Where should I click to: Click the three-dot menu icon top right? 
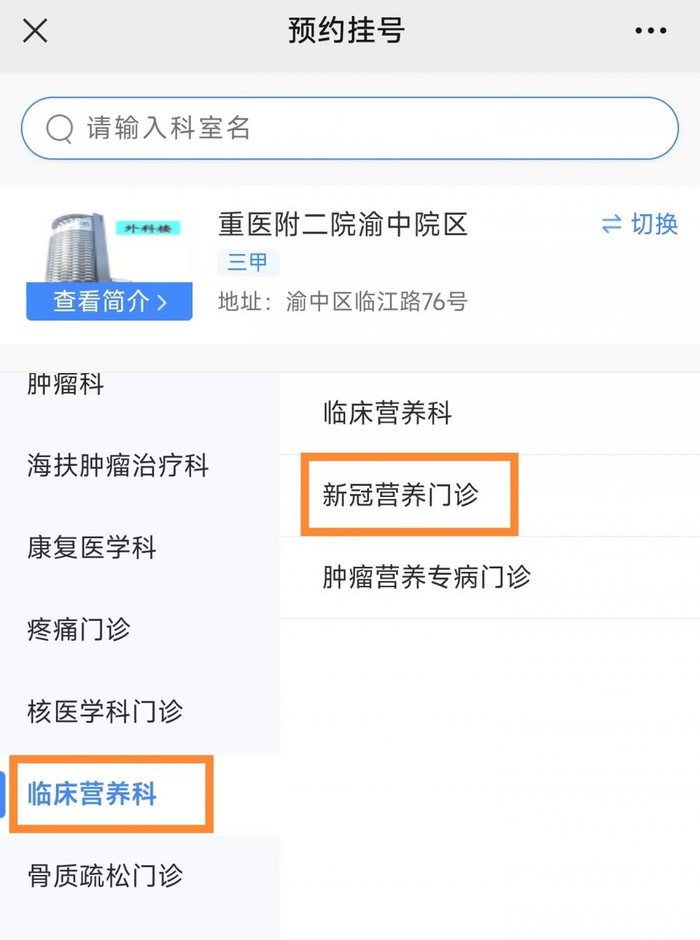(x=652, y=30)
